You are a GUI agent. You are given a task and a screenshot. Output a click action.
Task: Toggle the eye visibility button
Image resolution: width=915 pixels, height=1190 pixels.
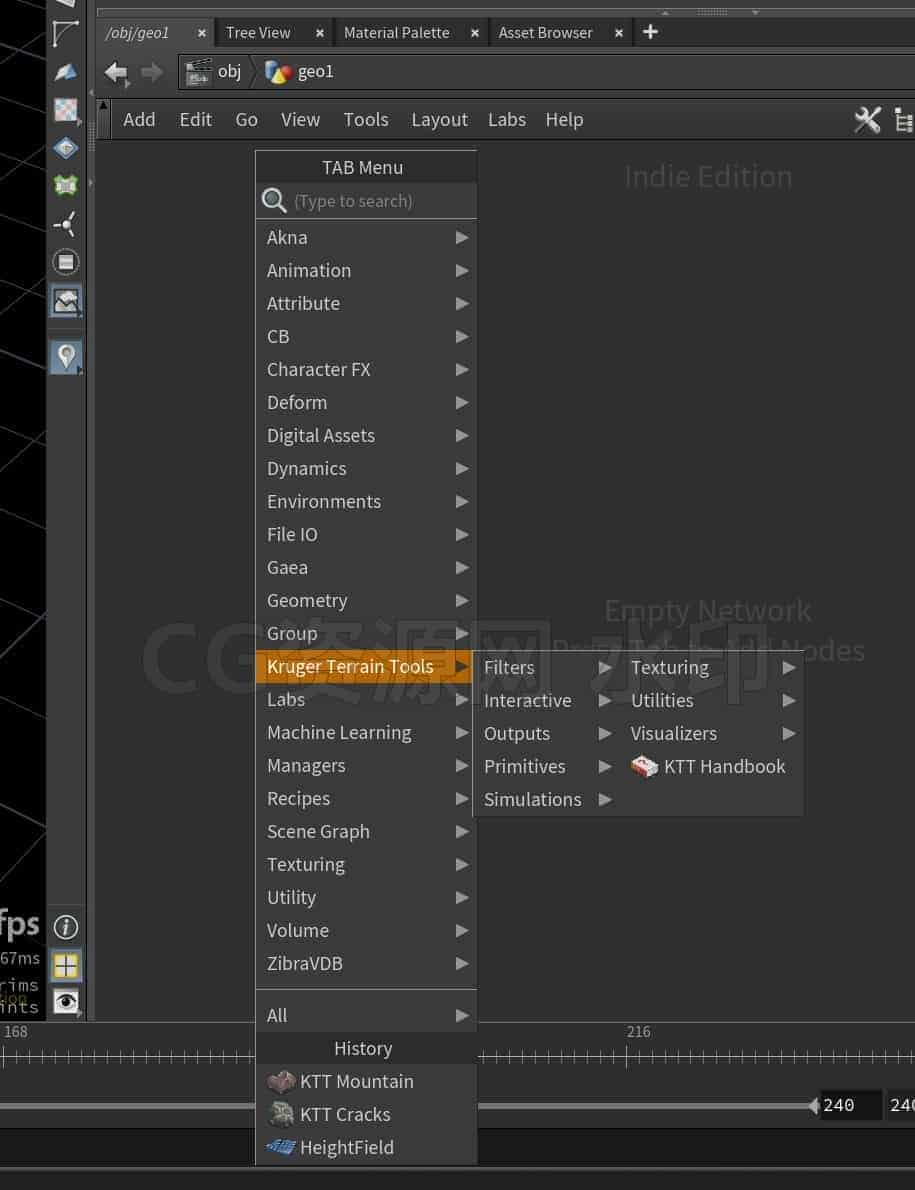[x=66, y=1002]
